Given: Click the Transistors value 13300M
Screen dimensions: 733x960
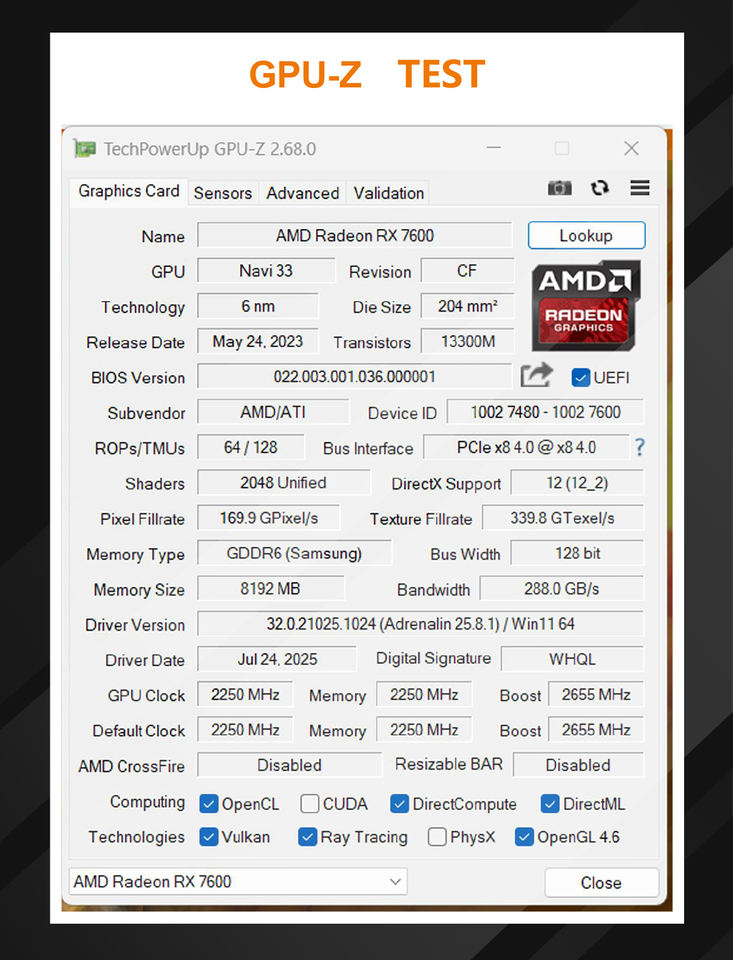Looking at the screenshot, I should coord(467,342).
